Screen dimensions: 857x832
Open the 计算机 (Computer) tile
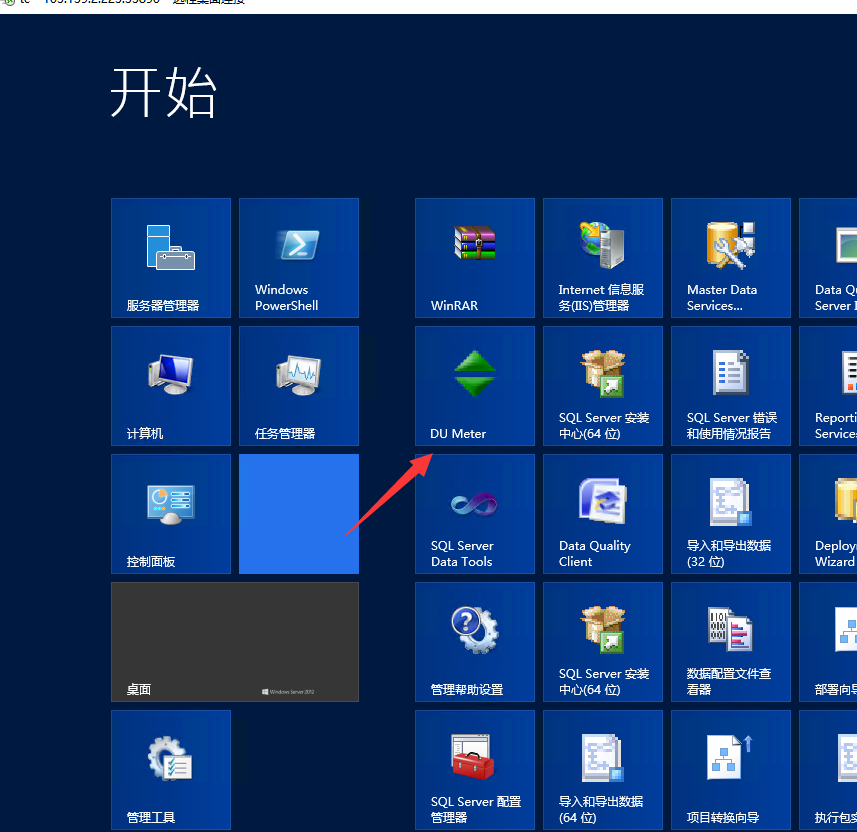tap(171, 386)
